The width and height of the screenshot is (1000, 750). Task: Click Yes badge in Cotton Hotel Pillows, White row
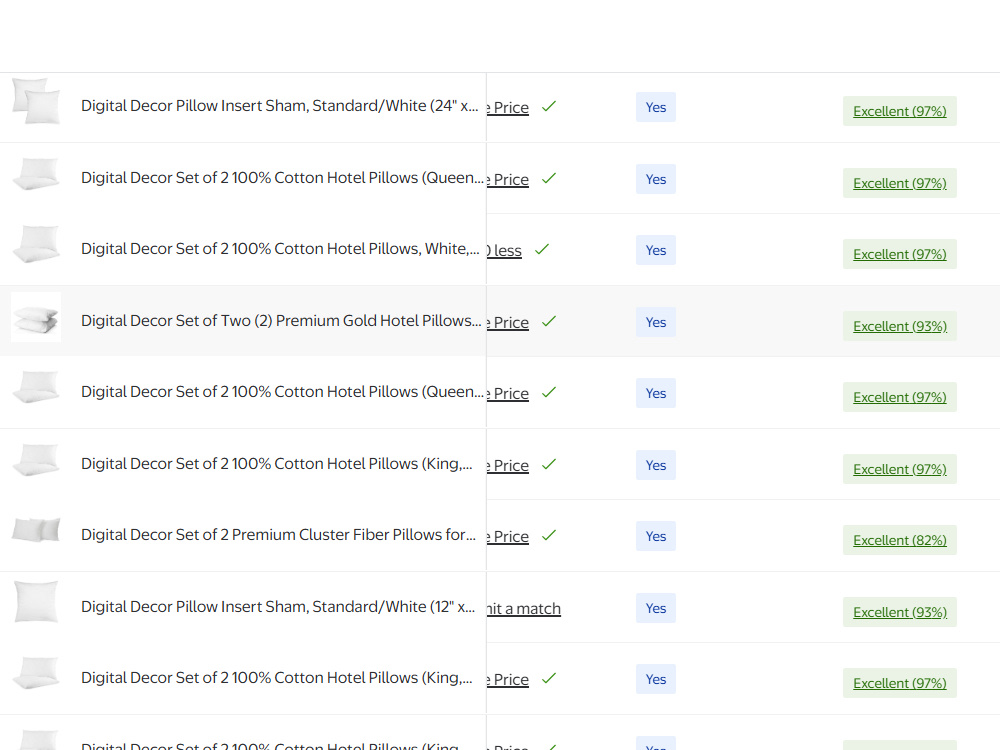click(656, 250)
